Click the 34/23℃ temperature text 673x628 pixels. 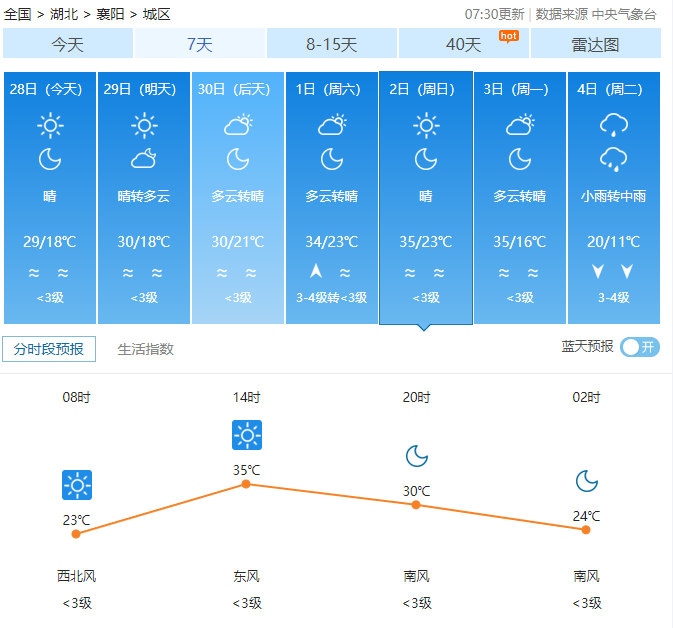pyautogui.click(x=332, y=242)
